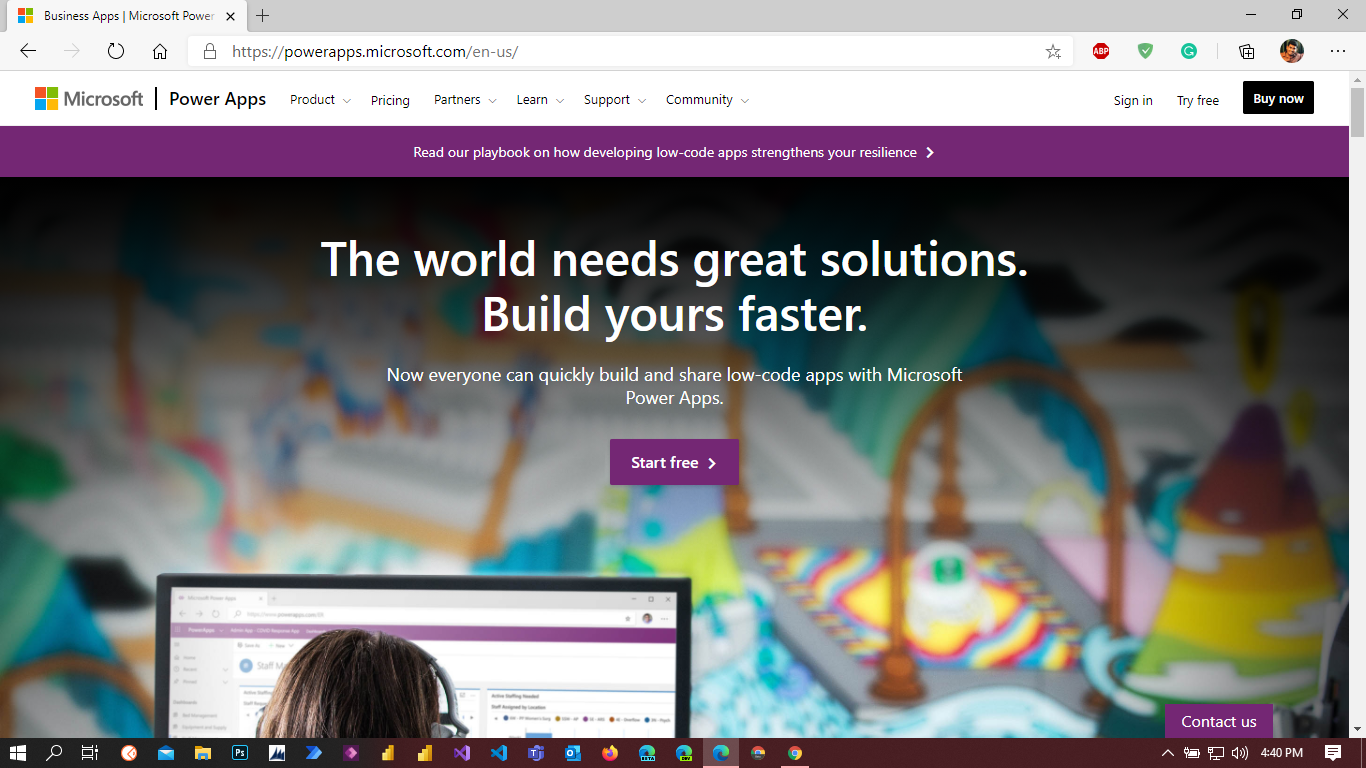Click the Adblock Plus extension icon
The height and width of the screenshot is (768, 1366).
(1101, 51)
